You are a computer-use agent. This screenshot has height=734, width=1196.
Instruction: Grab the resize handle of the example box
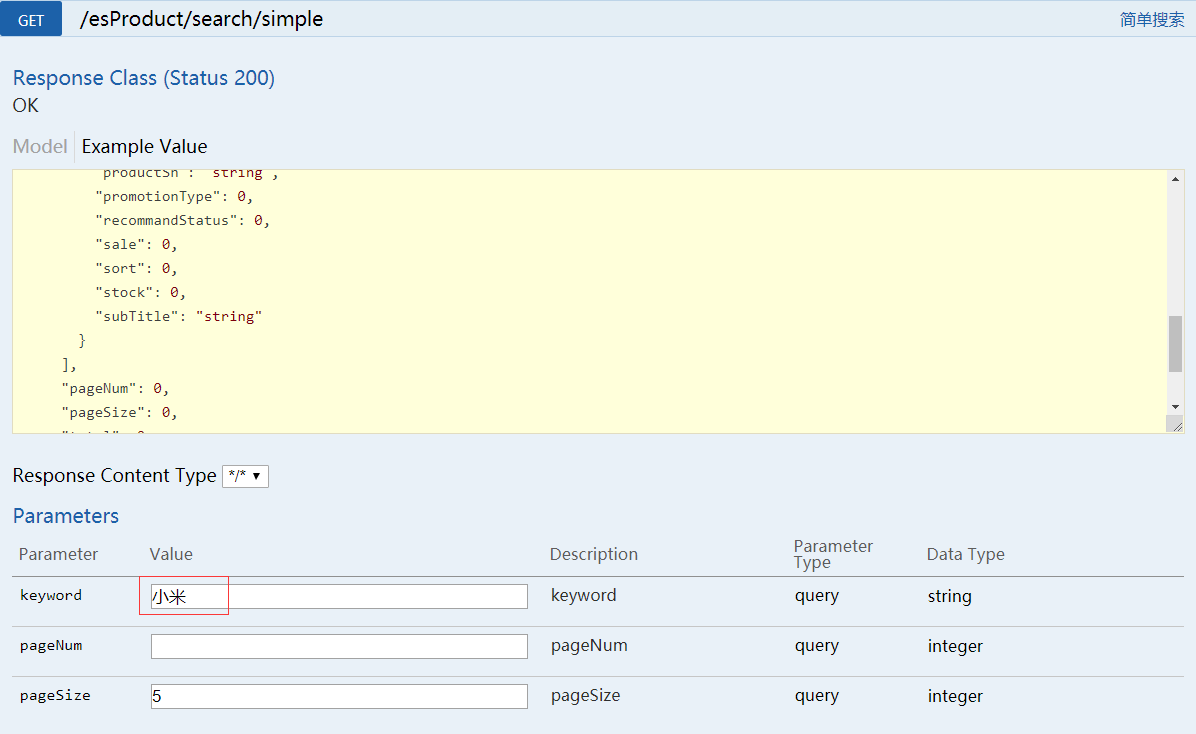click(1175, 425)
